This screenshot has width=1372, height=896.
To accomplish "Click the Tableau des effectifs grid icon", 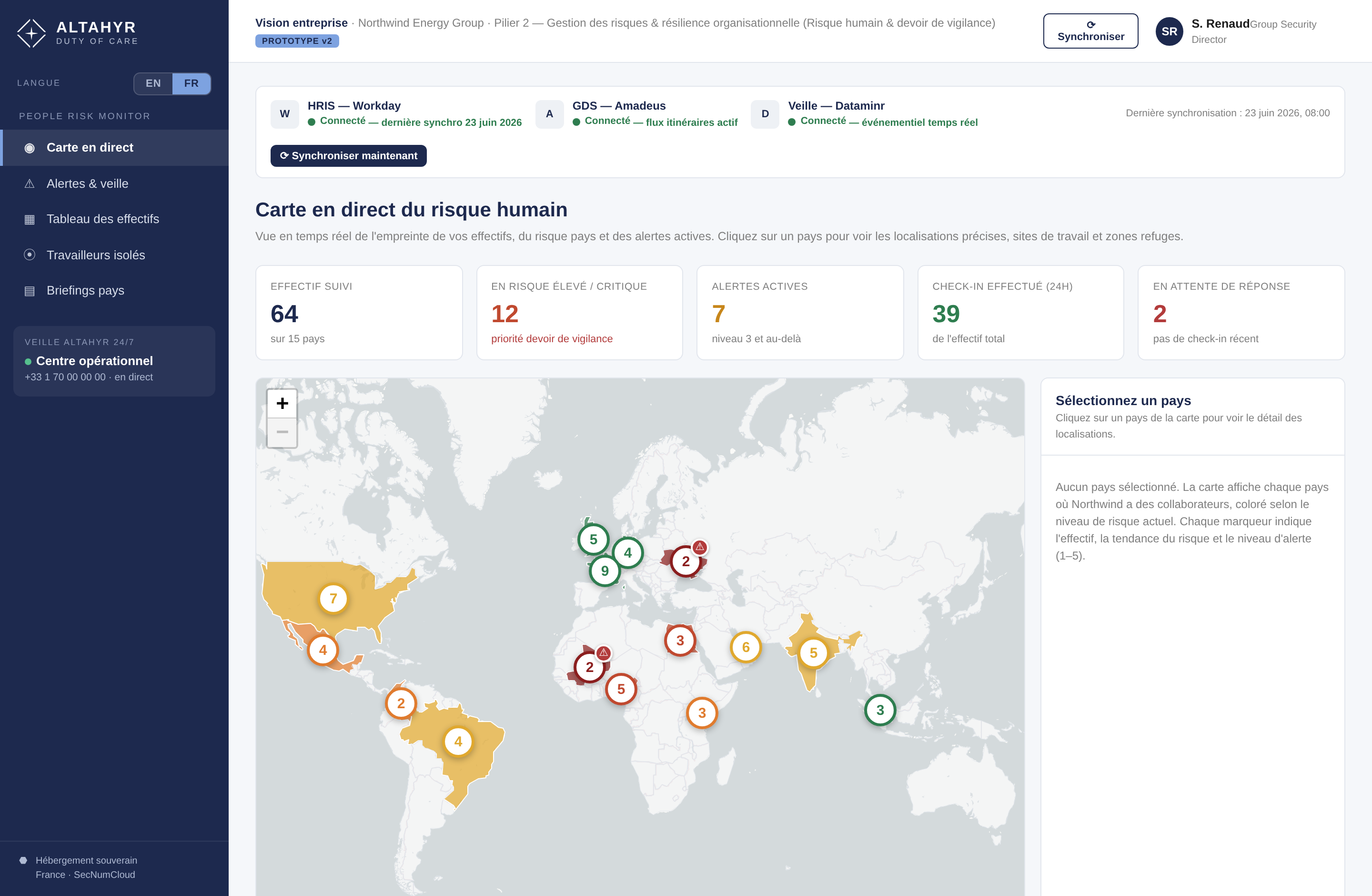I will 30,220.
